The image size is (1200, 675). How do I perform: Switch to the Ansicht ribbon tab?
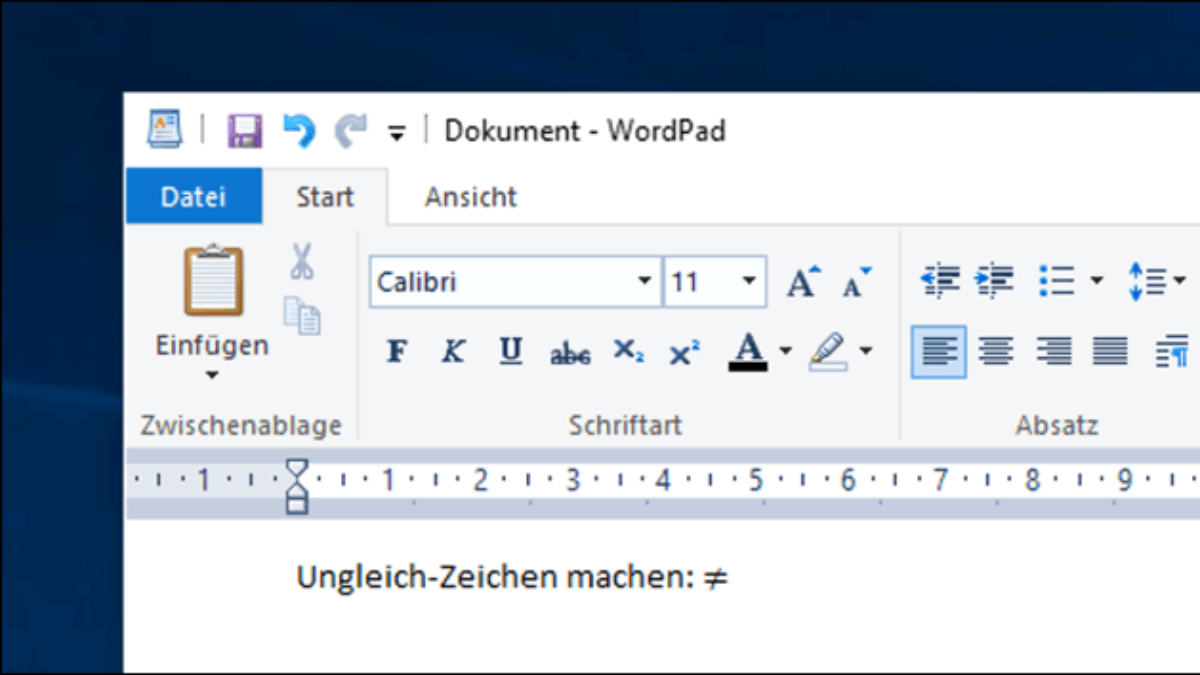[471, 196]
